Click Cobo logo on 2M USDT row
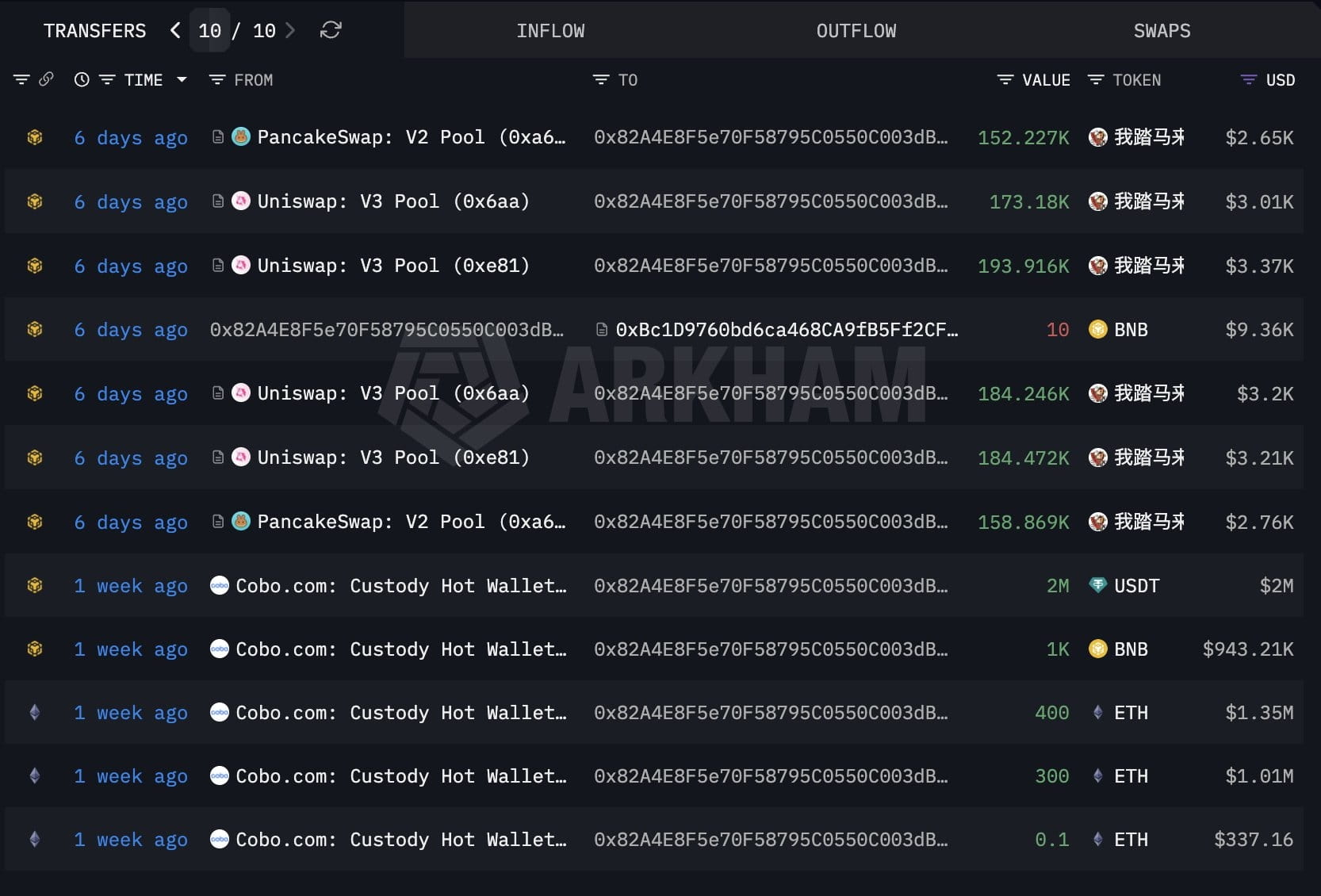The width and height of the screenshot is (1321, 896). tap(220, 585)
